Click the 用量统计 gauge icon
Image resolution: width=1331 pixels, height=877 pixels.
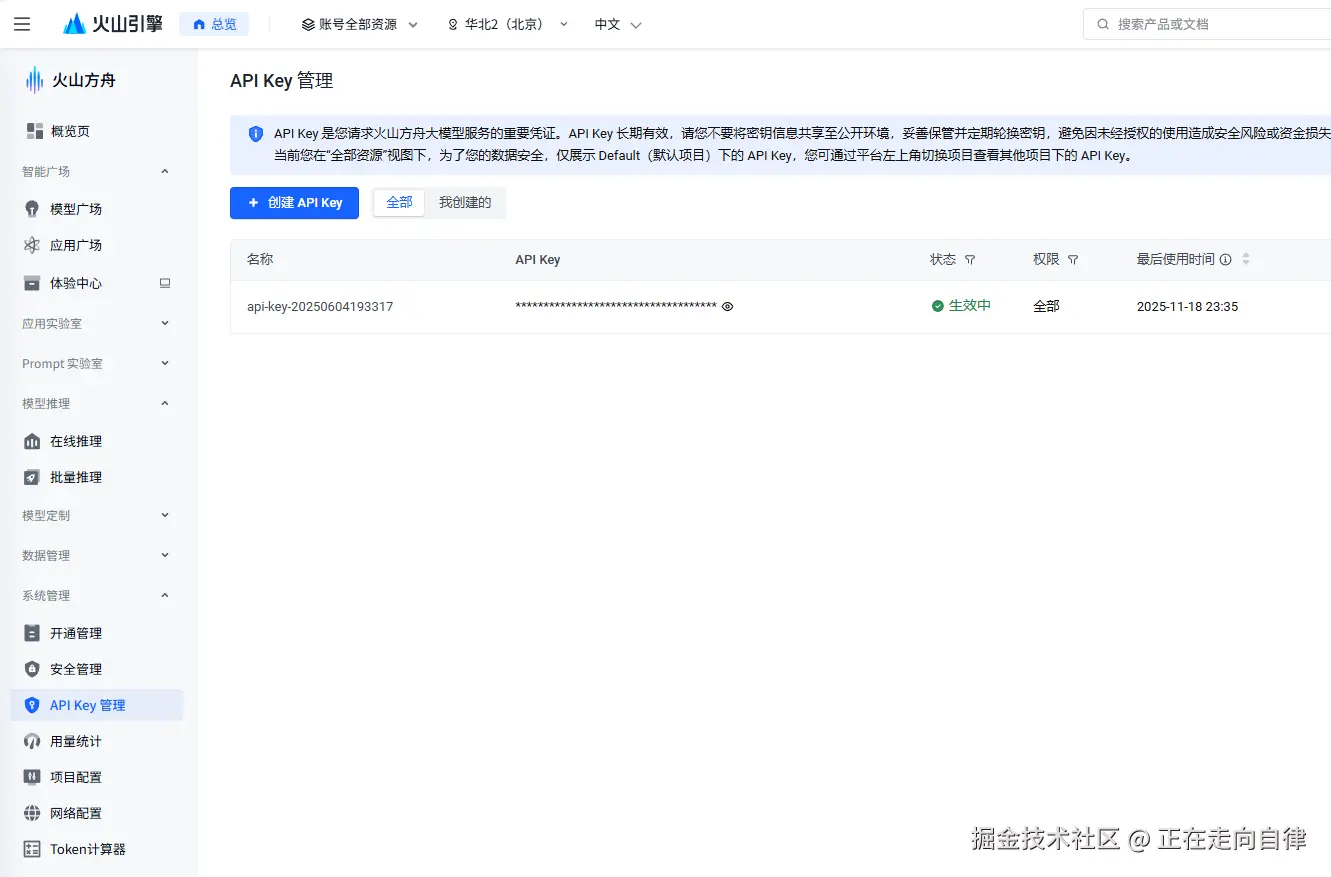(x=32, y=741)
